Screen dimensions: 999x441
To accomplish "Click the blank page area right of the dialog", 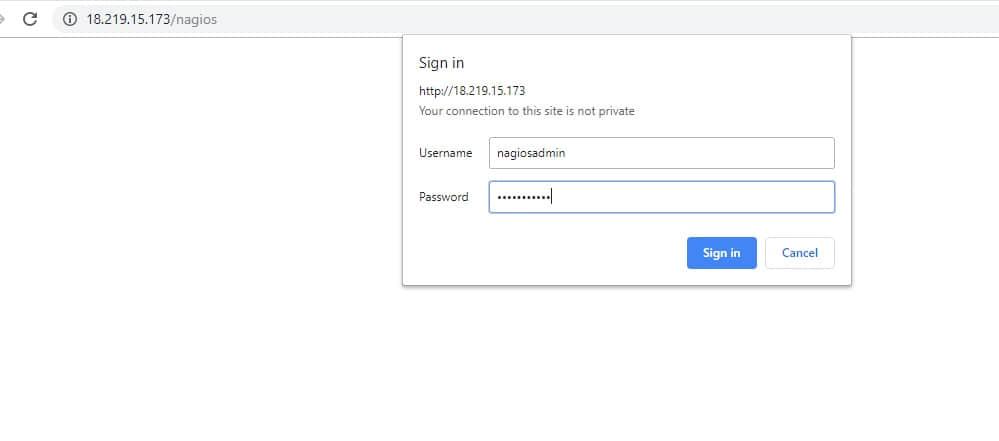I will [x=925, y=200].
